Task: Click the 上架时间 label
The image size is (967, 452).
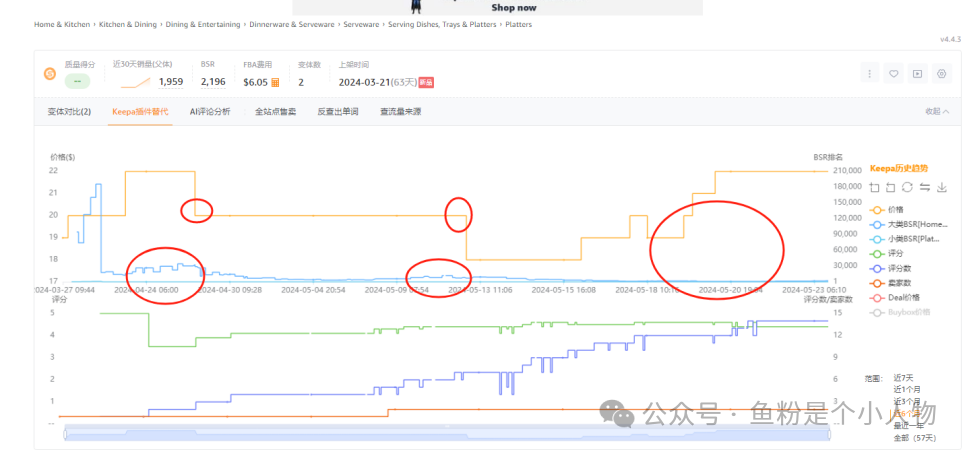Action: [x=354, y=64]
